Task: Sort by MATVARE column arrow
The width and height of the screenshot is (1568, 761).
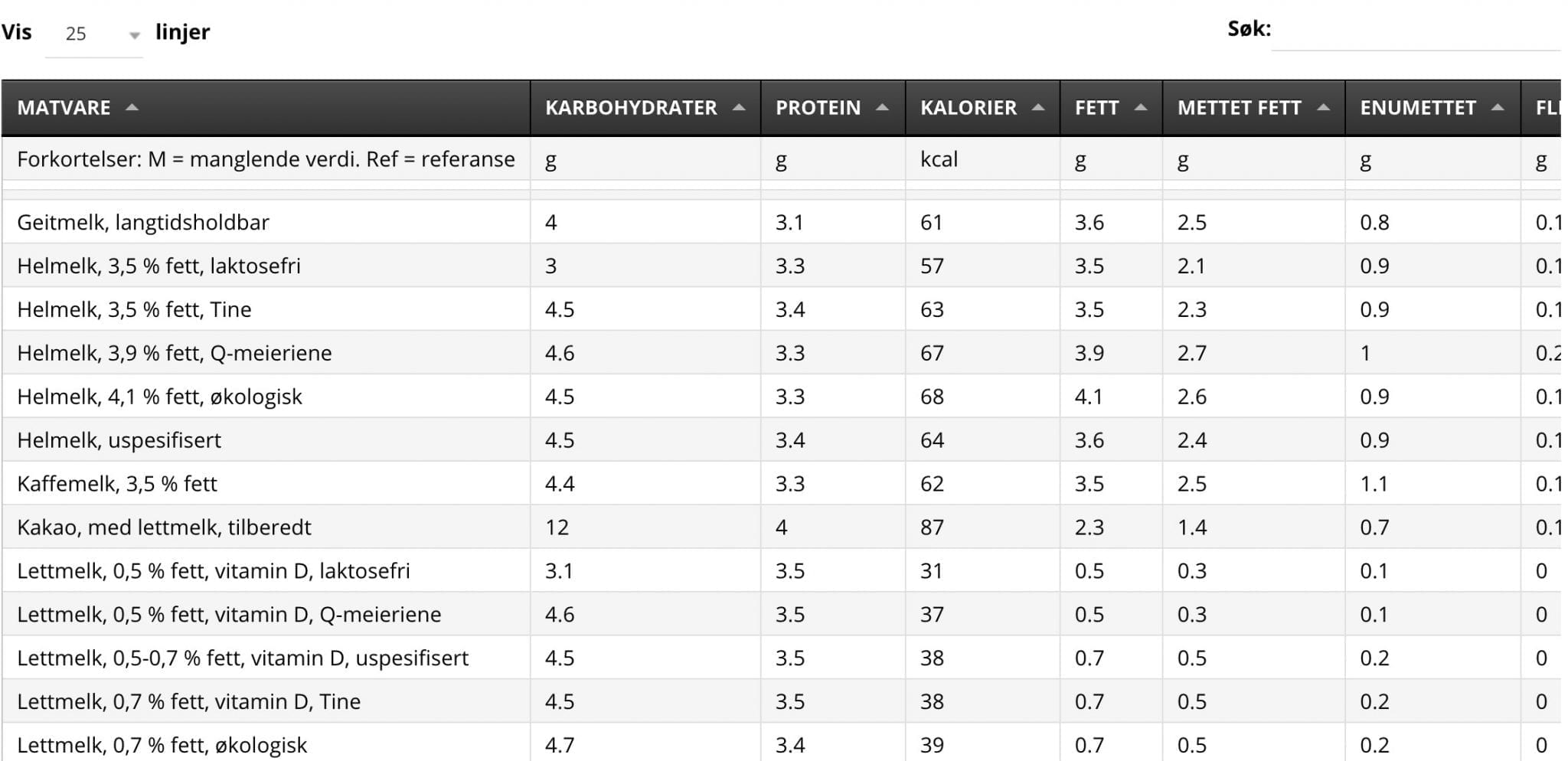Action: [132, 107]
